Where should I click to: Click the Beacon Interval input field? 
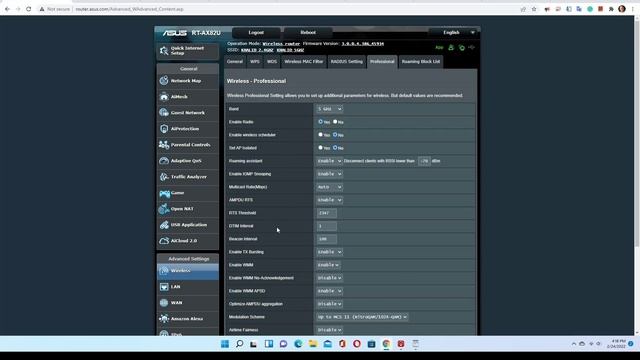[x=327, y=239]
